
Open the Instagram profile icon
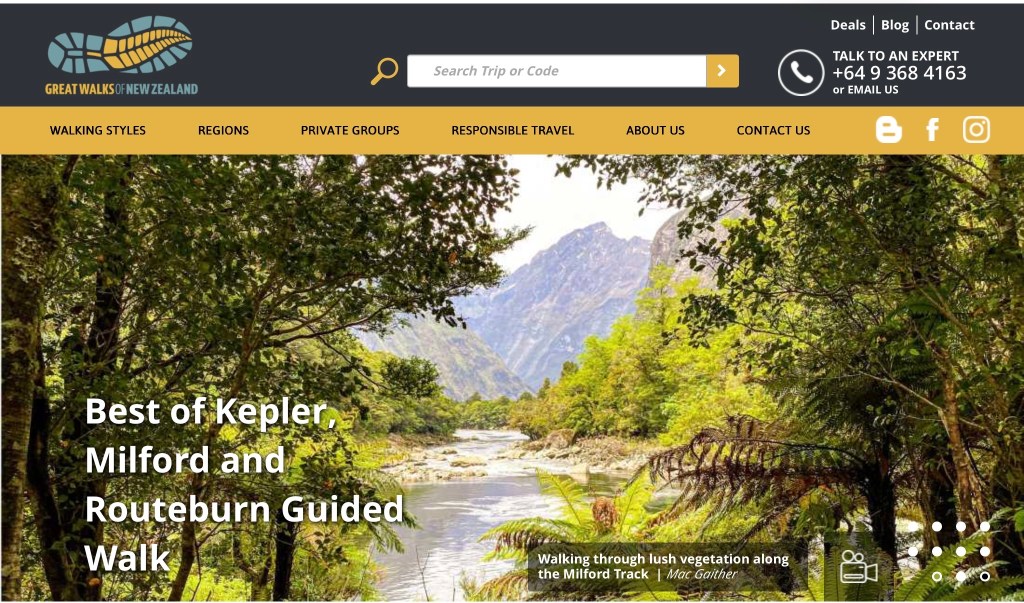click(976, 129)
